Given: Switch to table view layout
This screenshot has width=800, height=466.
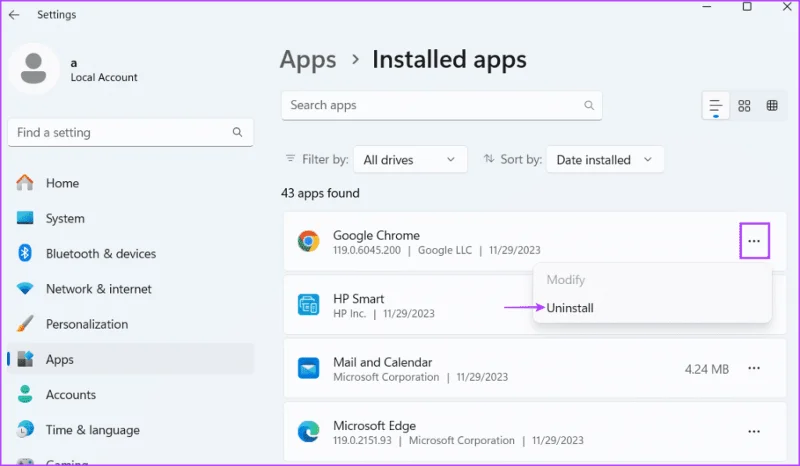Looking at the screenshot, I should click(772, 106).
